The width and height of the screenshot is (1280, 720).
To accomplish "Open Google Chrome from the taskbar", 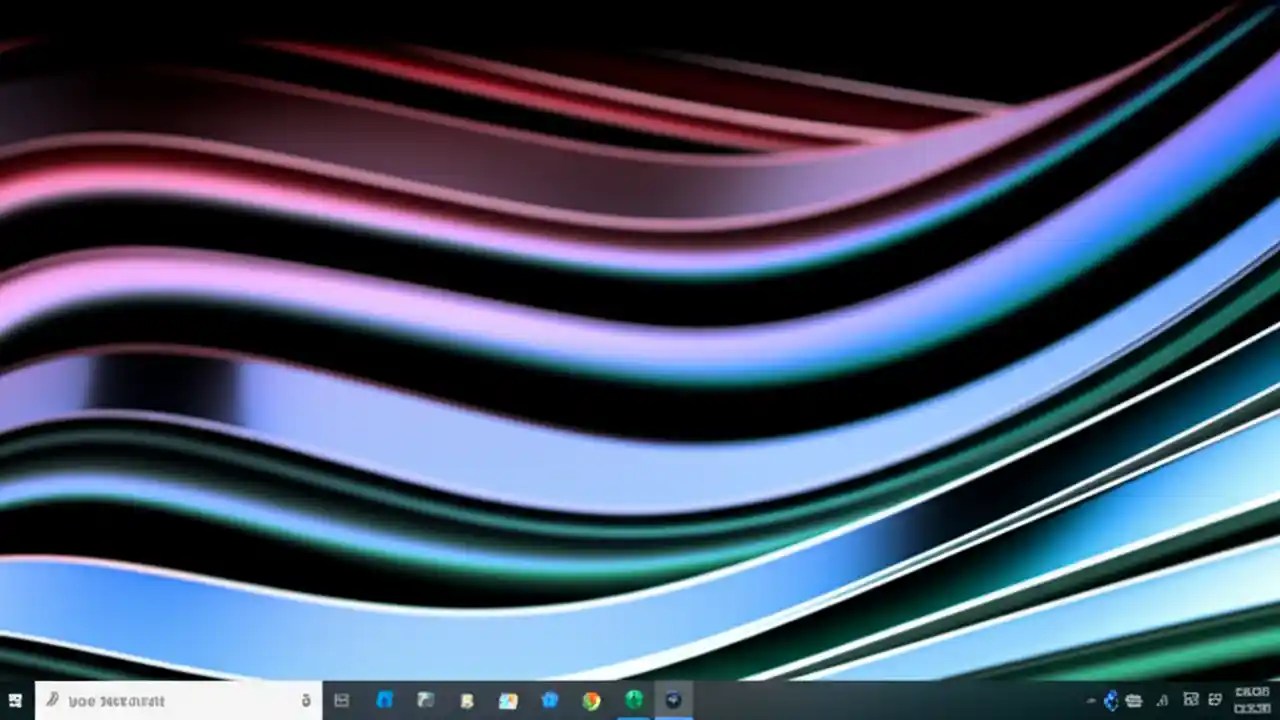I will pos(591,701).
